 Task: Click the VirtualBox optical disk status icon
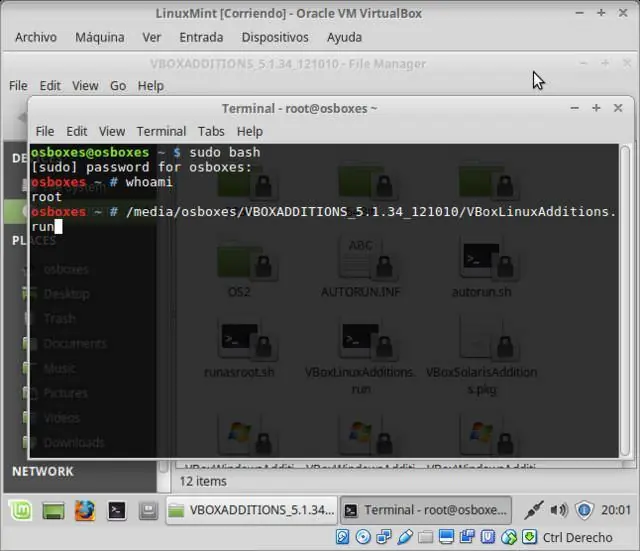363,537
